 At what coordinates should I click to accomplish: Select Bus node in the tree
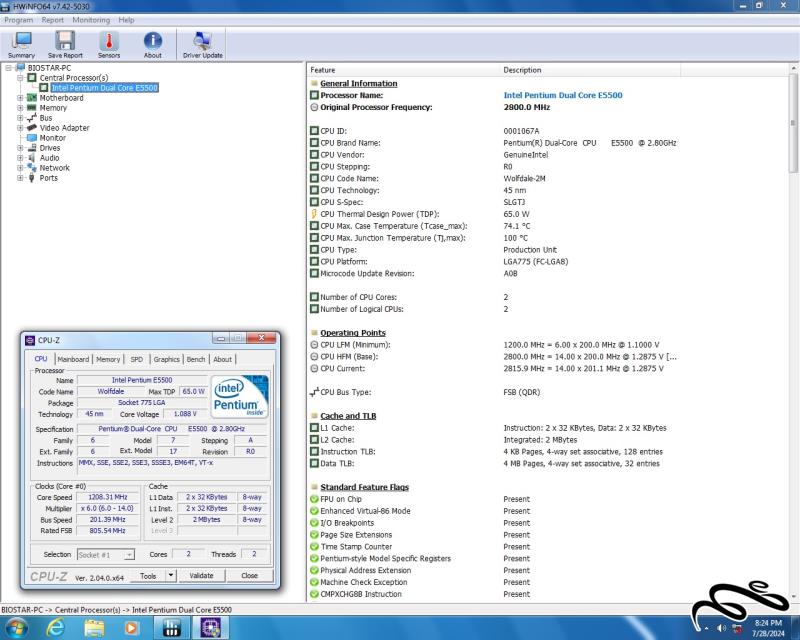pos(46,118)
